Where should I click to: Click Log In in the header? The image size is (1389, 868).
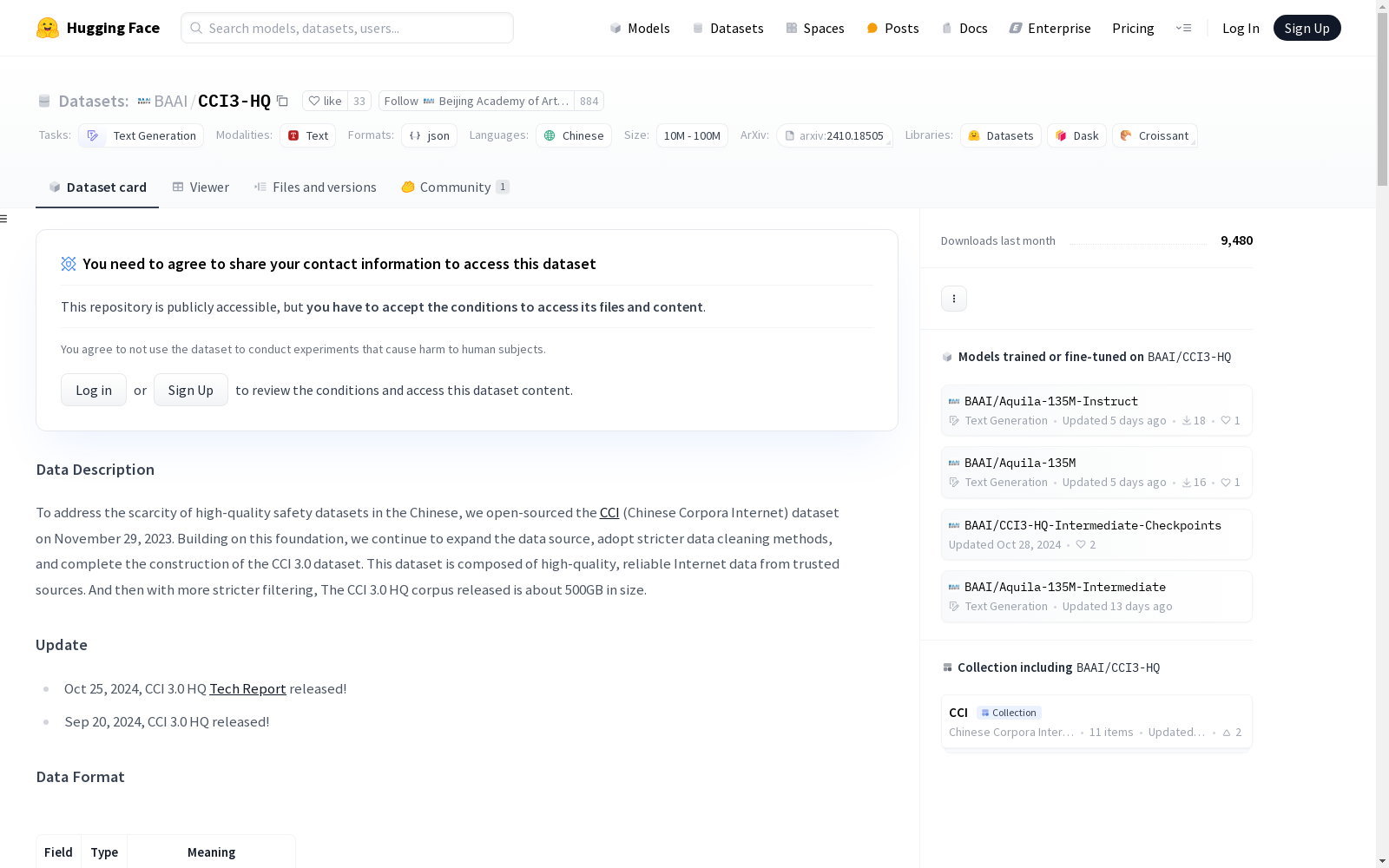1241,28
